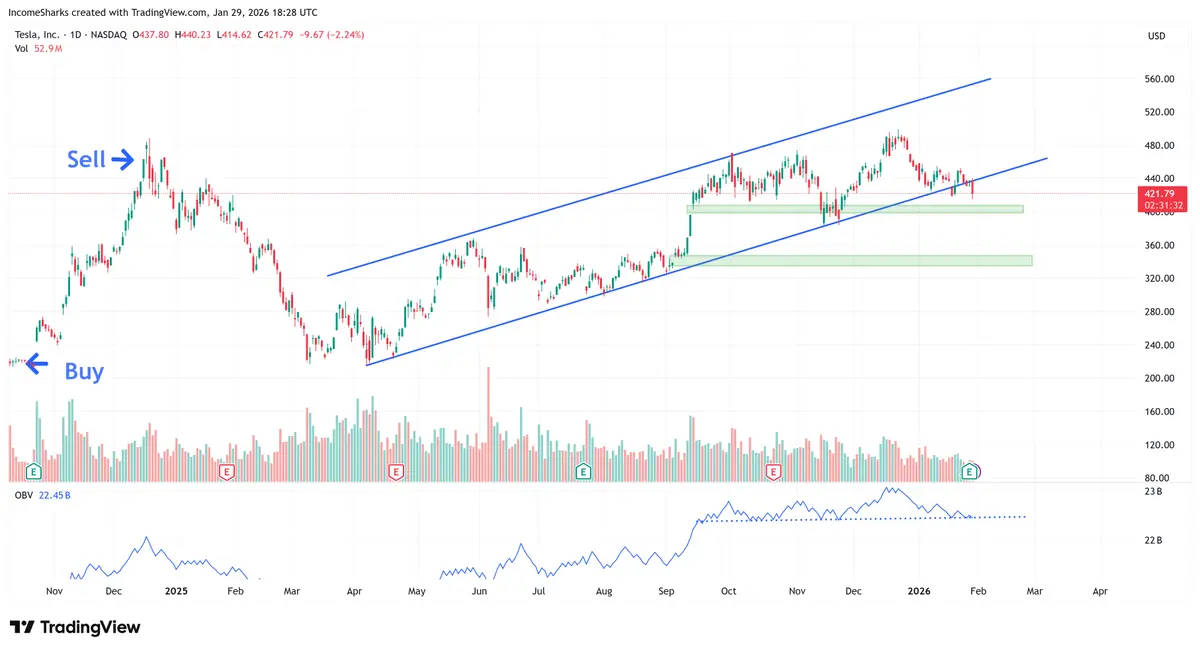Select the lower green support zone near 340
This screenshot has width=1200, height=652.
[851, 261]
